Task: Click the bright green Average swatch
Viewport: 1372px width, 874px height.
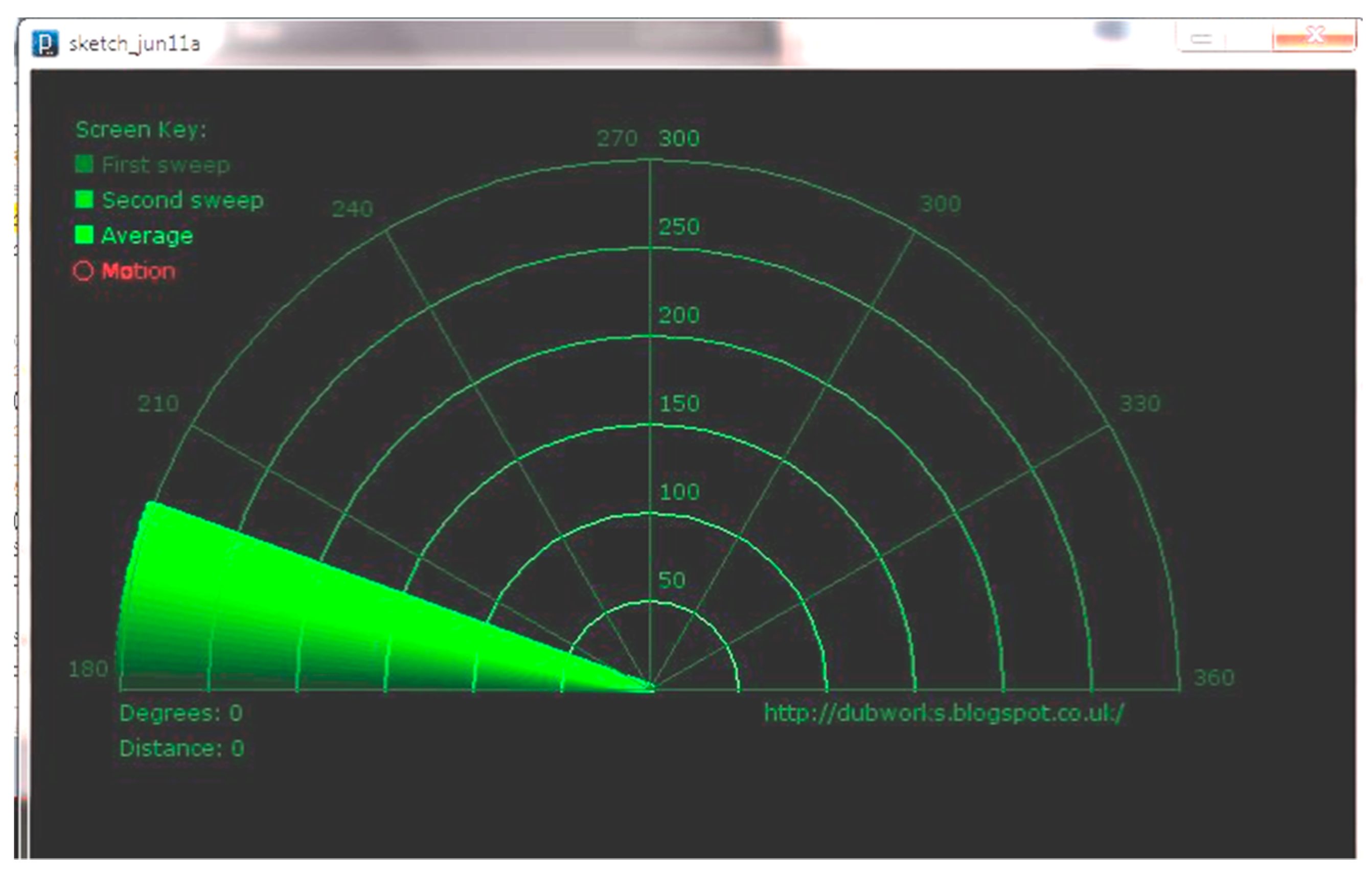Action: pos(84,235)
